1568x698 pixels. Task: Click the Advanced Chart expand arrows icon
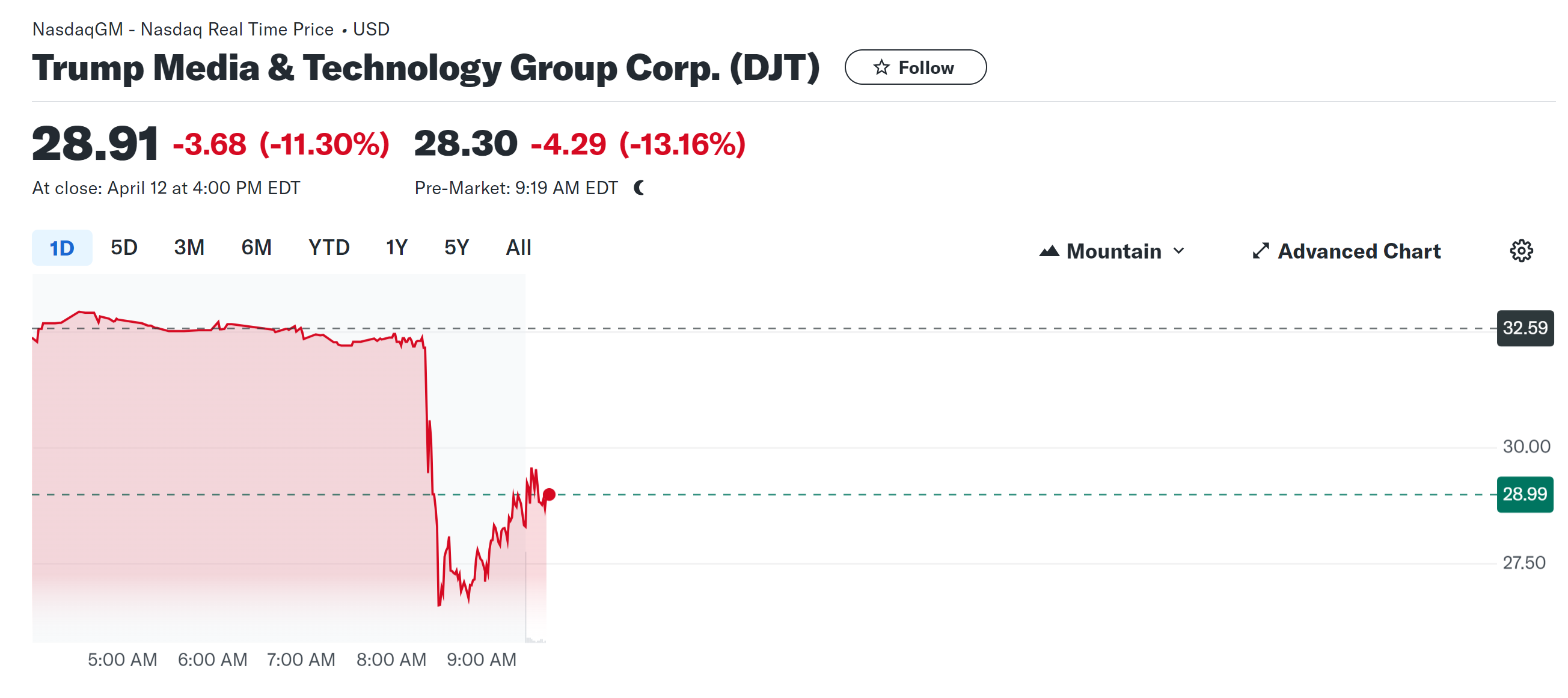1260,251
